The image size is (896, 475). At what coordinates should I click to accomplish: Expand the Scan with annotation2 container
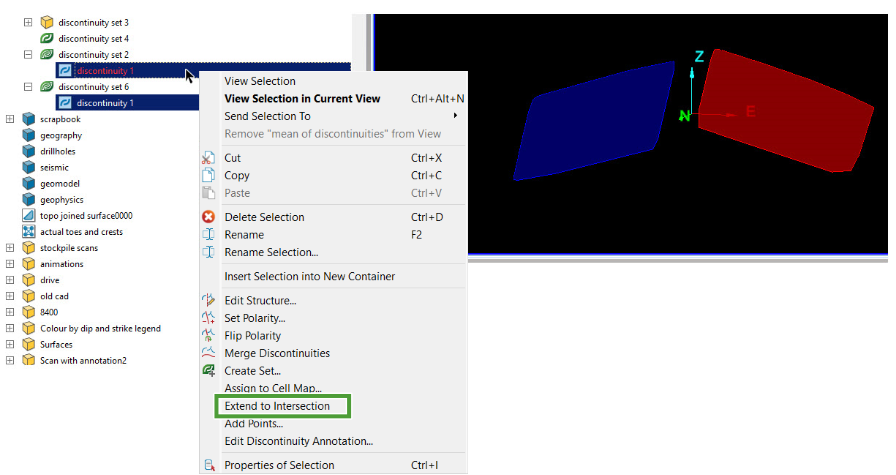coord(10,360)
